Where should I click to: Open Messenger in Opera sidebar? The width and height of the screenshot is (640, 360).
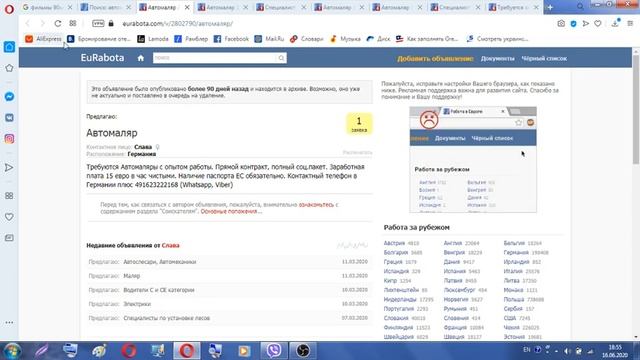point(9,97)
